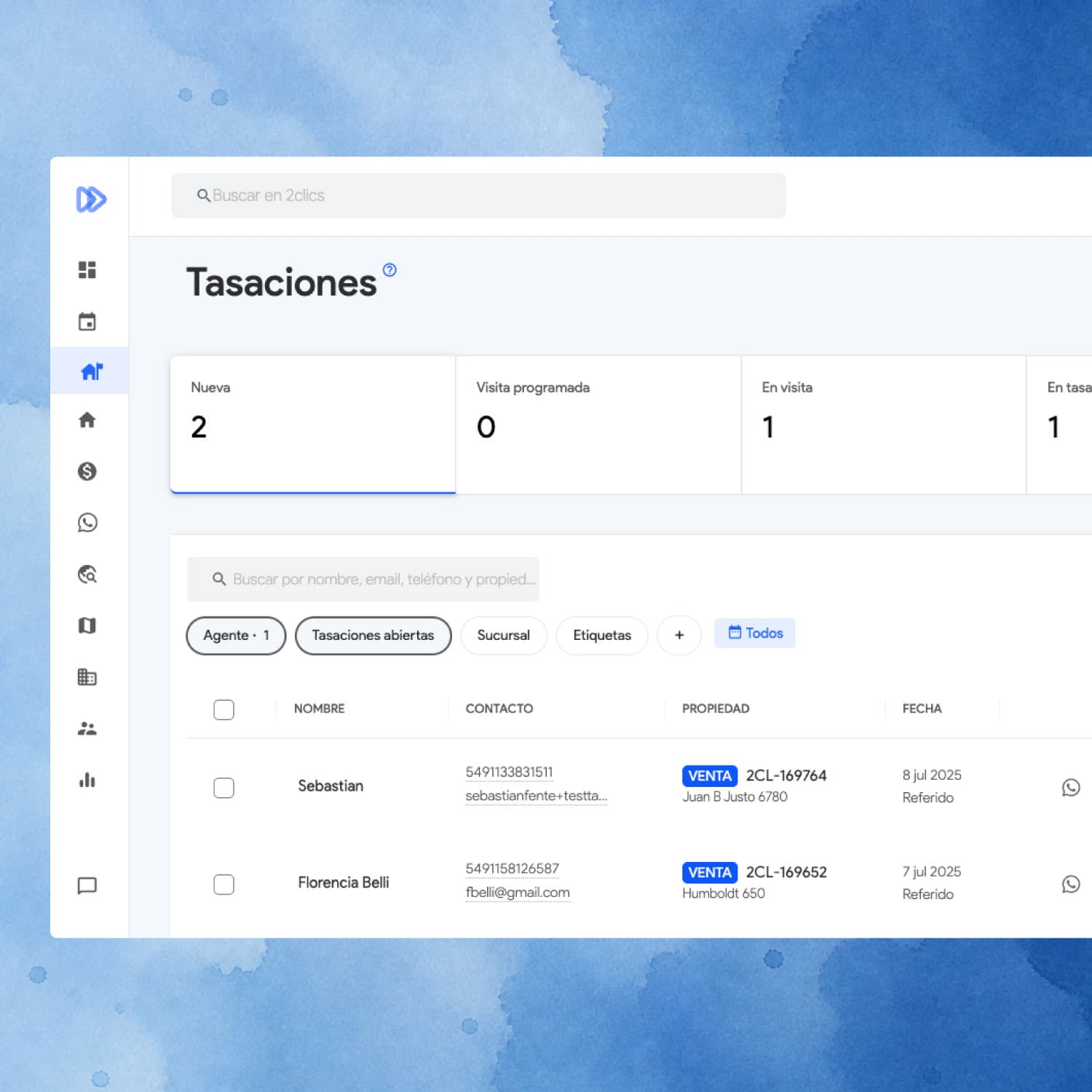Click the VENTA badge in Sebastian's row

pyautogui.click(x=710, y=776)
